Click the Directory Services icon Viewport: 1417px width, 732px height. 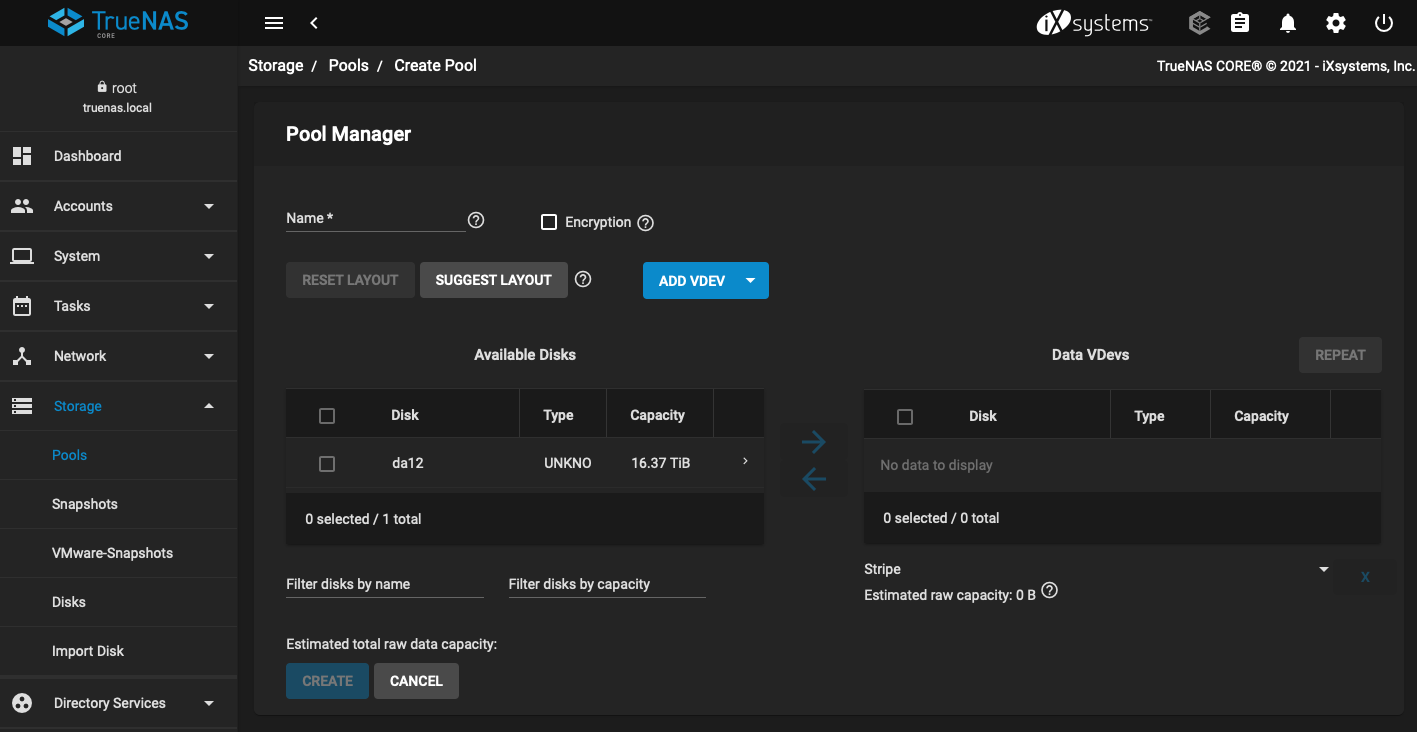pyautogui.click(x=22, y=703)
